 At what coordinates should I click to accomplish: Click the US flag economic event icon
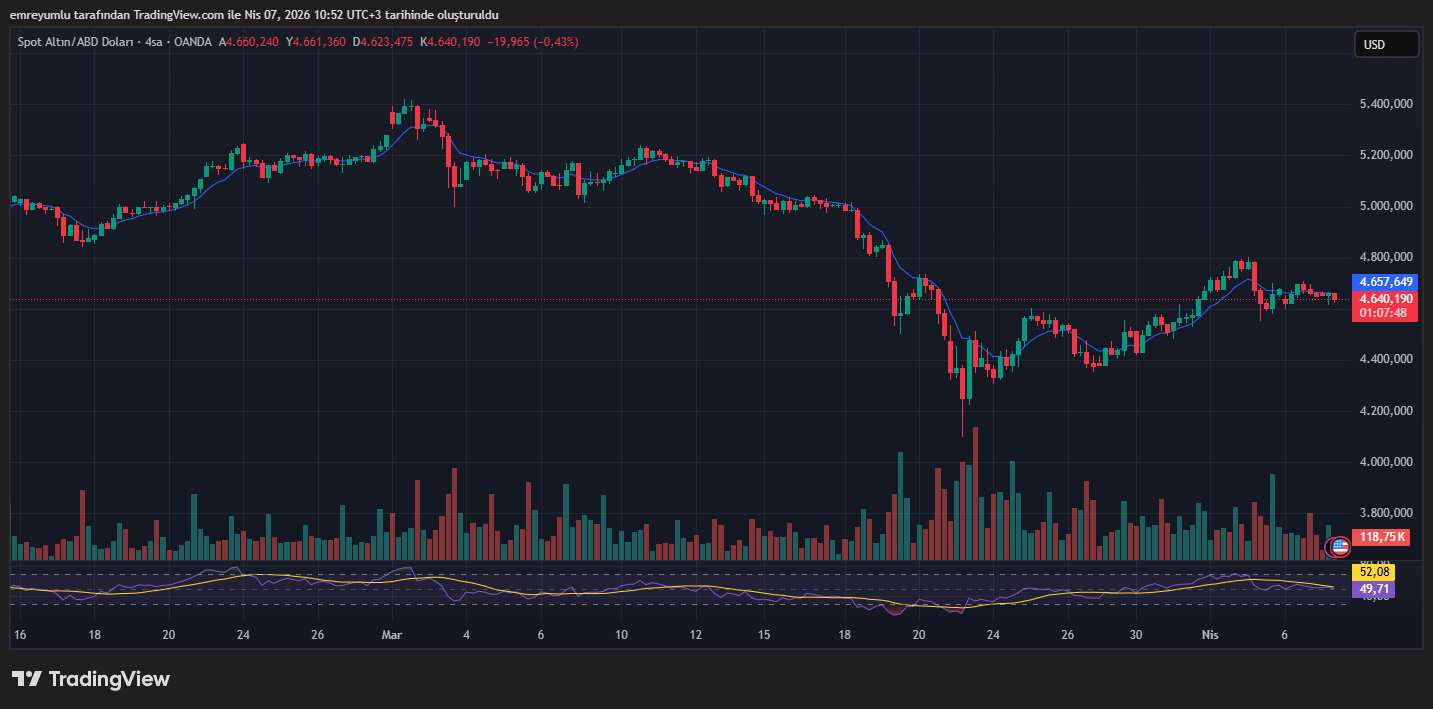1337,546
